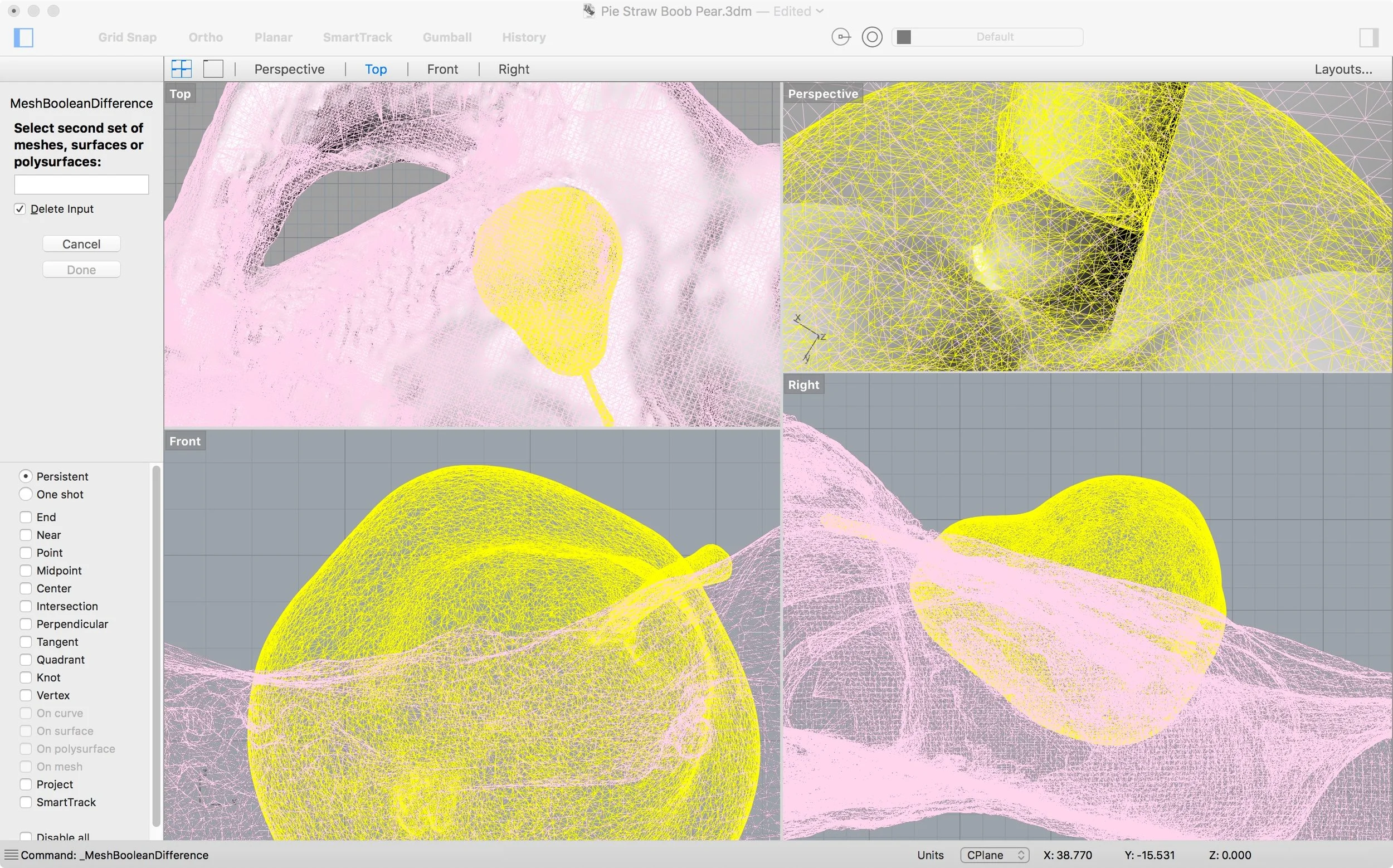Toggle Gumball

(x=447, y=37)
